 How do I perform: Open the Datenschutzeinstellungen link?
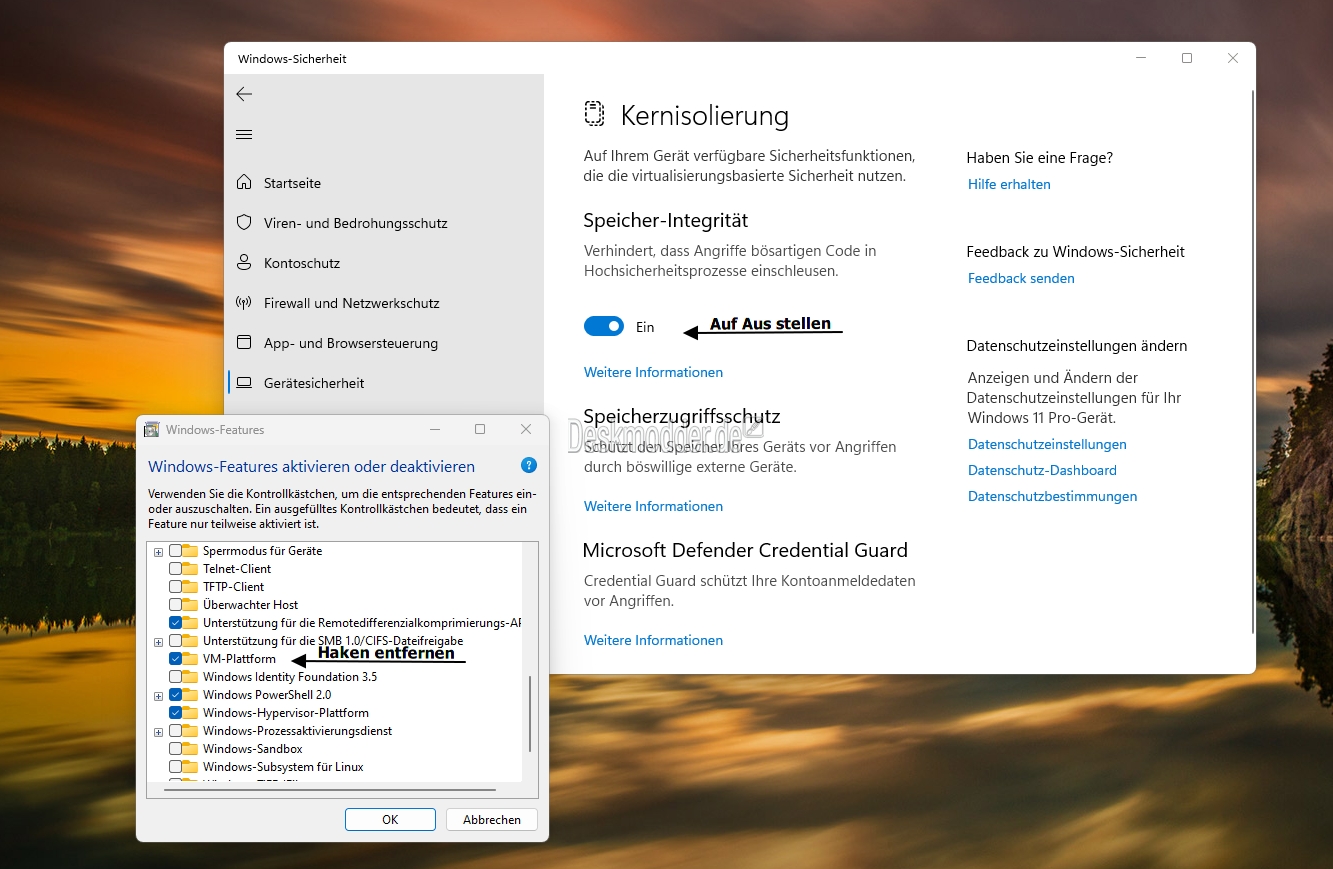tap(1047, 444)
